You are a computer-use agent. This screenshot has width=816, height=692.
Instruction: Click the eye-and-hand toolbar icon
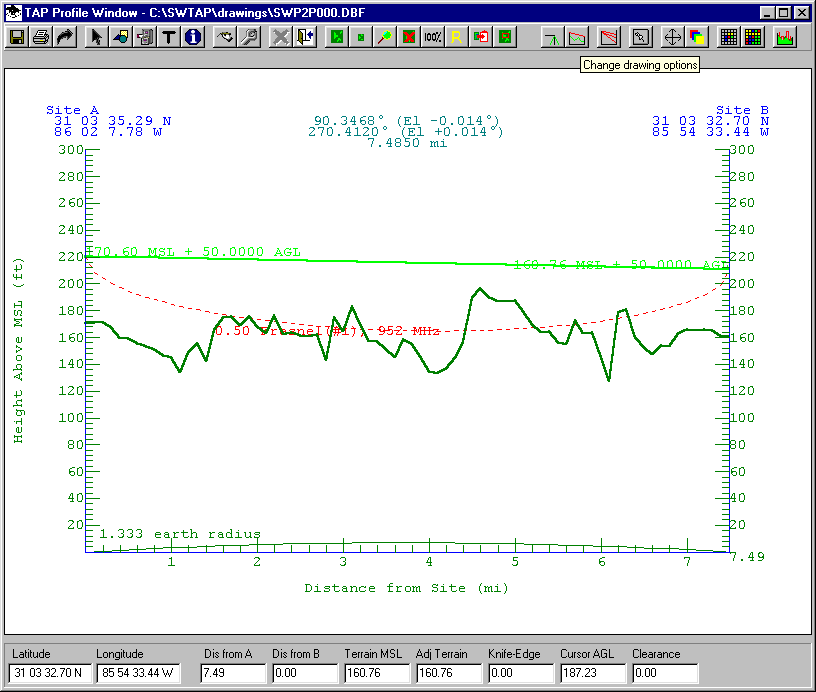tap(225, 37)
